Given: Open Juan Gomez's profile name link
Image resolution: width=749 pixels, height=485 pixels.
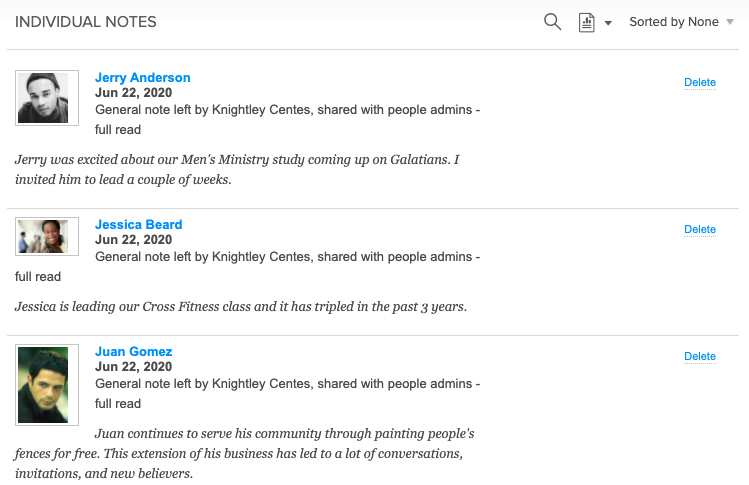Looking at the screenshot, I should point(133,352).
